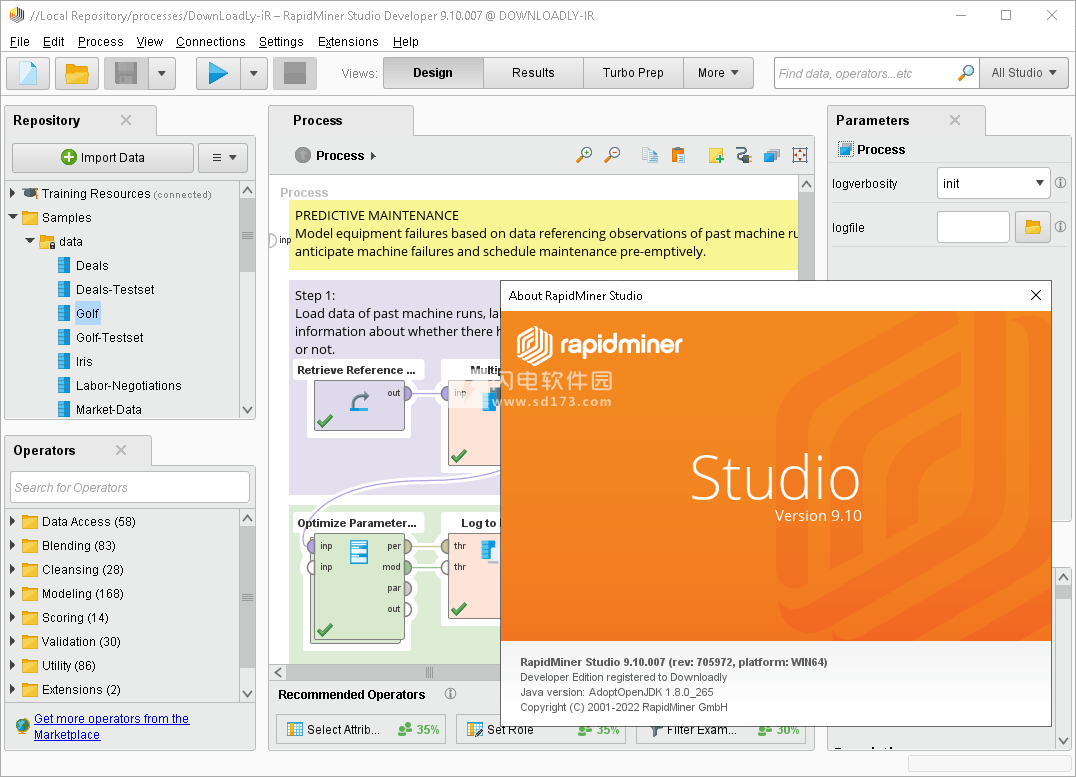This screenshot has height=777, width=1076.
Task: Collapse the data folder under Samples
Action: 30,241
